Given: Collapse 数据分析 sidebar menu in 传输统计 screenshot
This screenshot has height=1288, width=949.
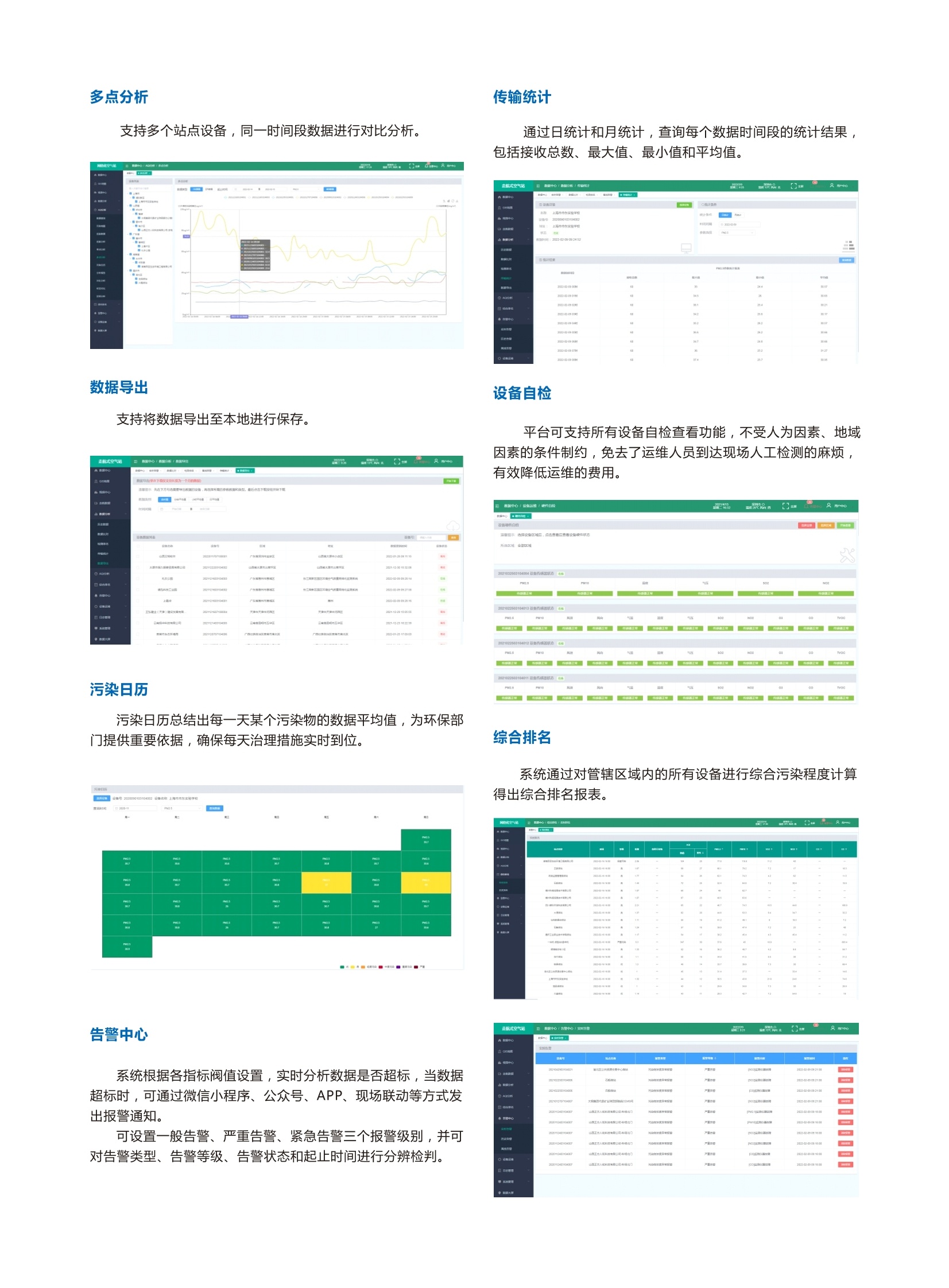Looking at the screenshot, I should coord(513,239).
